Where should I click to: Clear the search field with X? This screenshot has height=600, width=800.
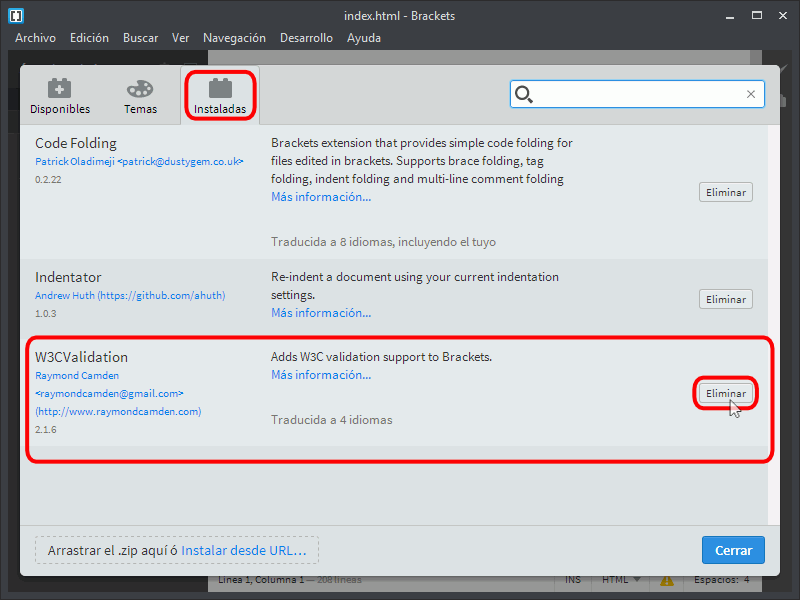[x=751, y=94]
